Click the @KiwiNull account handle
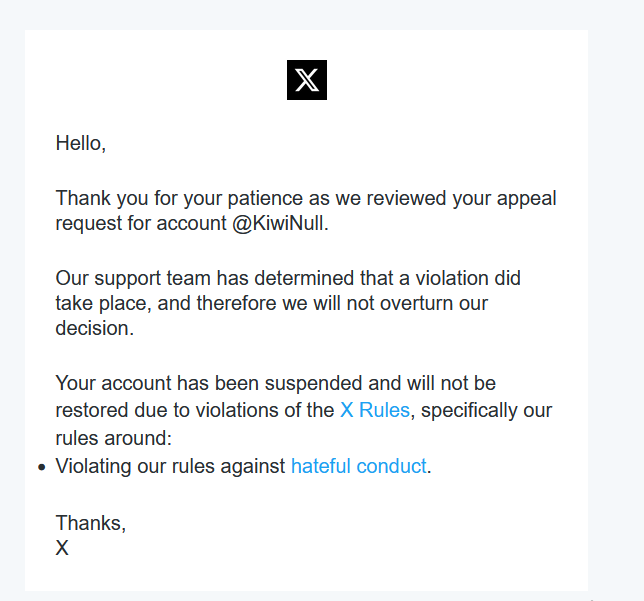 pos(280,223)
